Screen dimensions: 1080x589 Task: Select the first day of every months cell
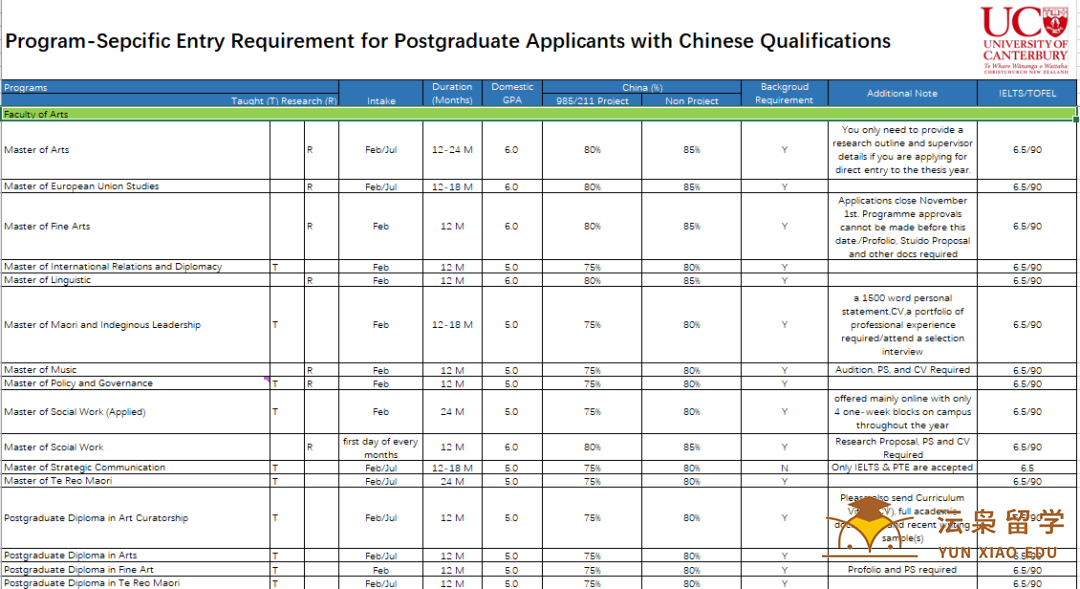point(381,448)
